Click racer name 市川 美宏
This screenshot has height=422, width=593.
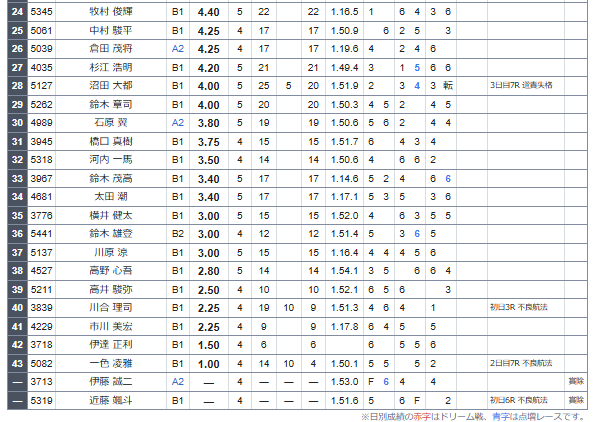coord(111,326)
